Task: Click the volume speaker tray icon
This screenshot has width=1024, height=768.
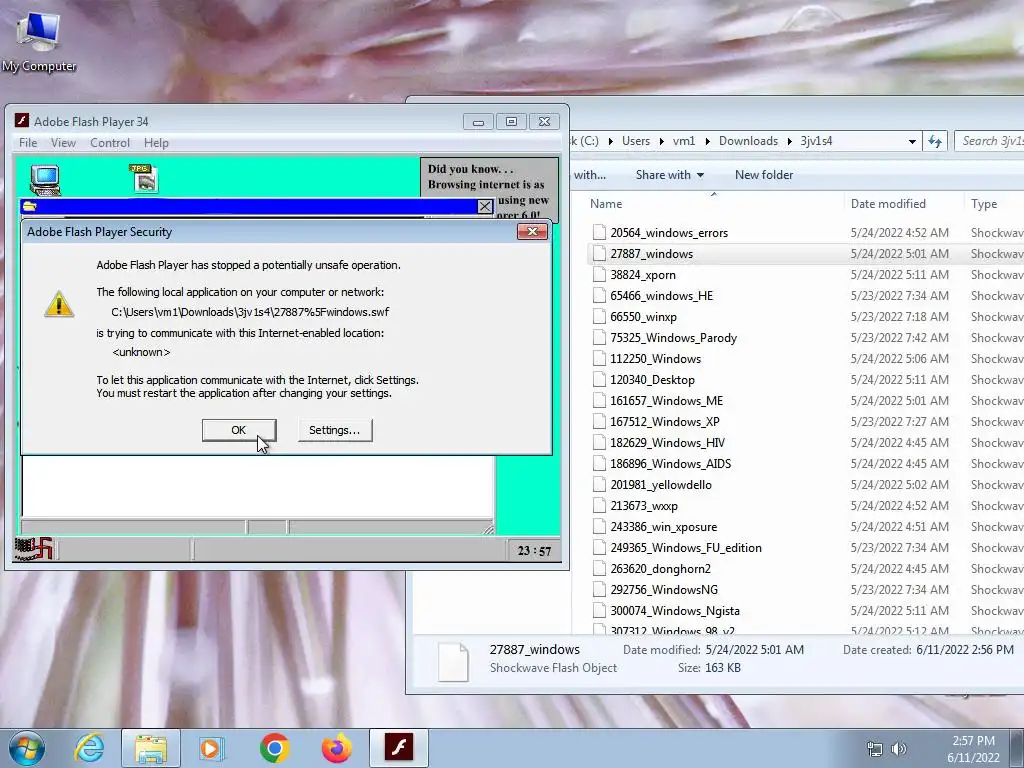Action: coord(899,749)
